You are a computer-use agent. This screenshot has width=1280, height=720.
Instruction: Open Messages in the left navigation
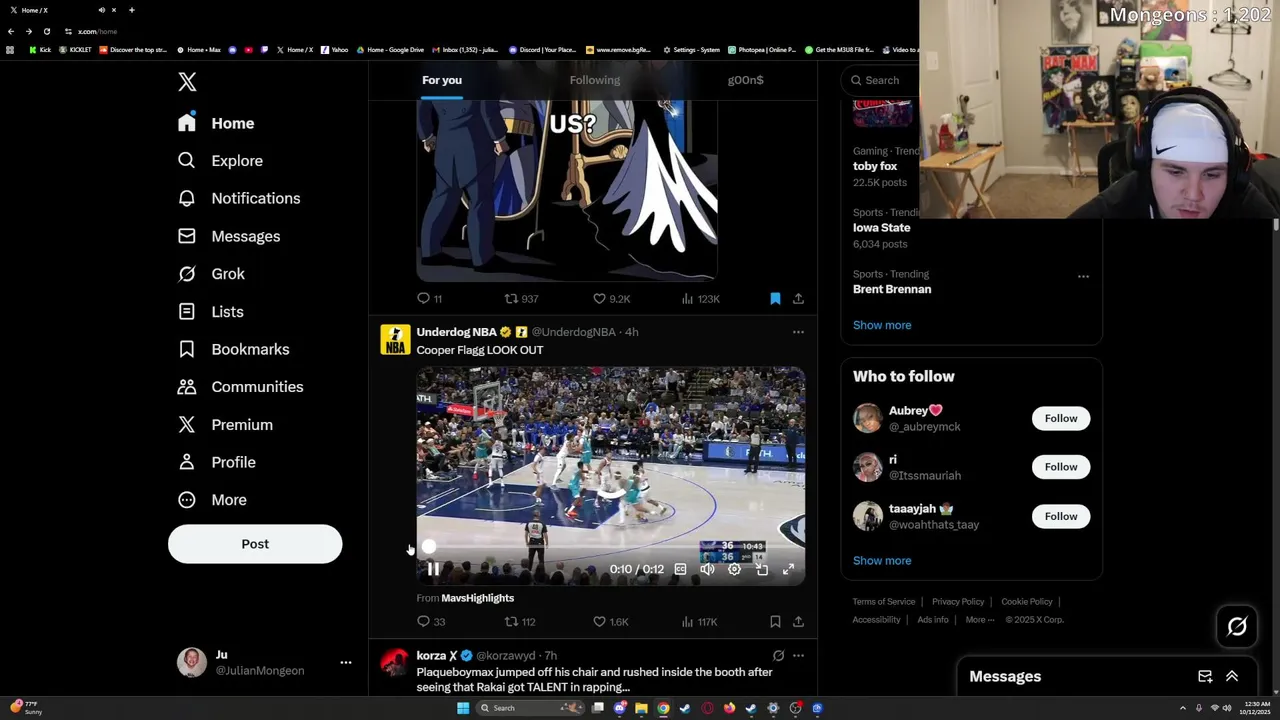[x=229, y=236]
